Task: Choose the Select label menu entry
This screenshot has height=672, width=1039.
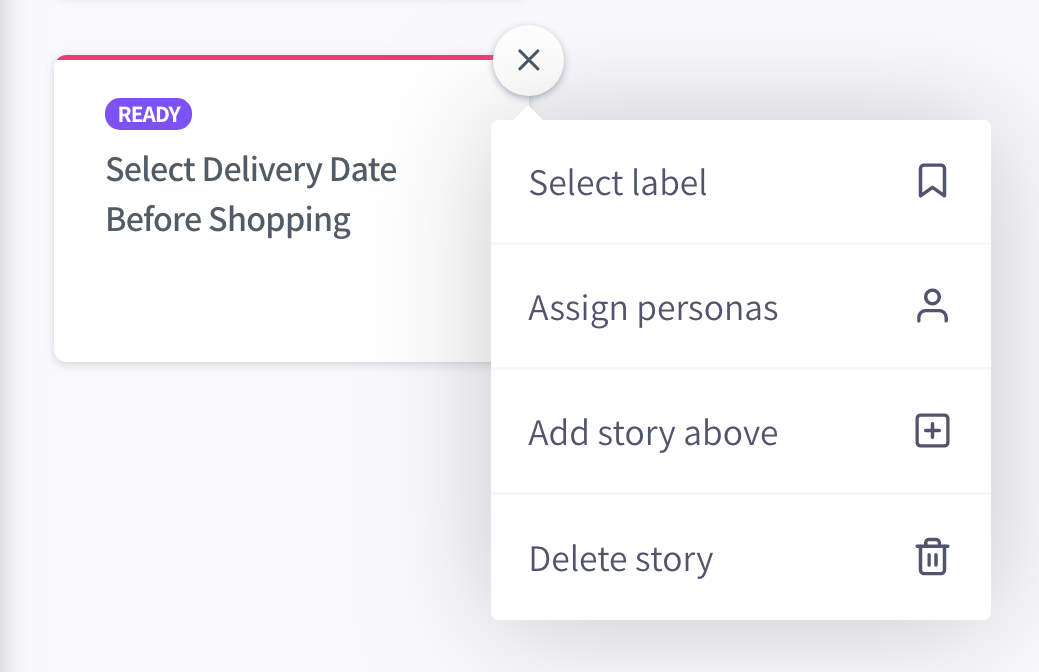Action: click(741, 182)
